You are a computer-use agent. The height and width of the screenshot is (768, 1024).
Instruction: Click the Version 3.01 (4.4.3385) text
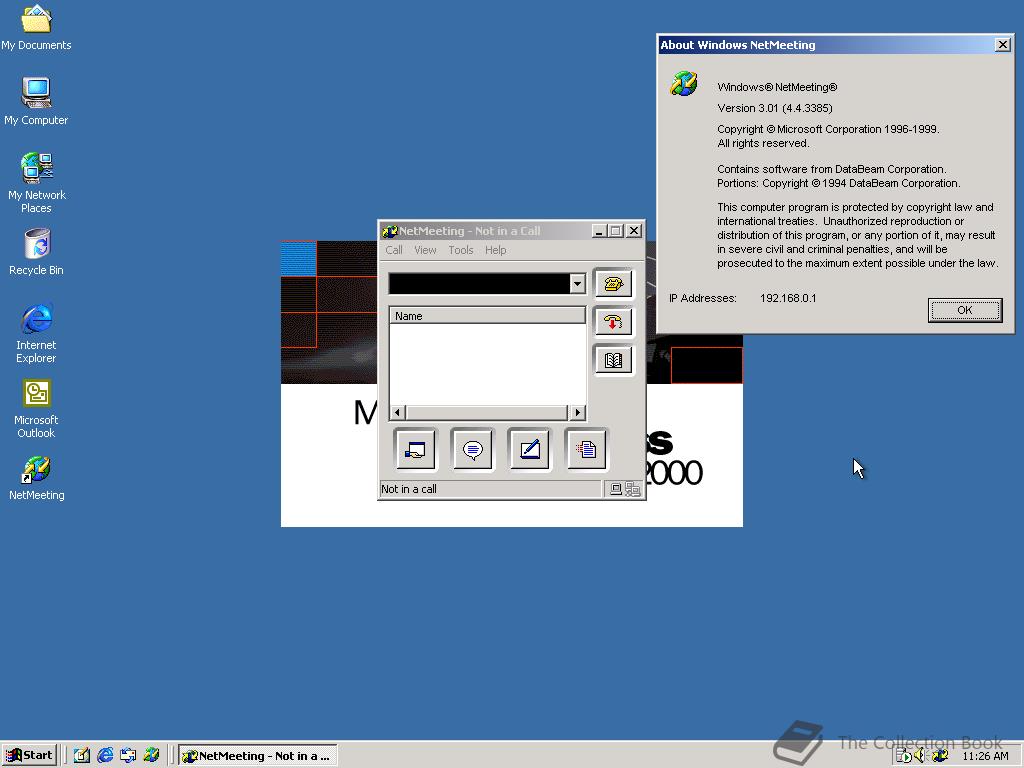click(775, 108)
